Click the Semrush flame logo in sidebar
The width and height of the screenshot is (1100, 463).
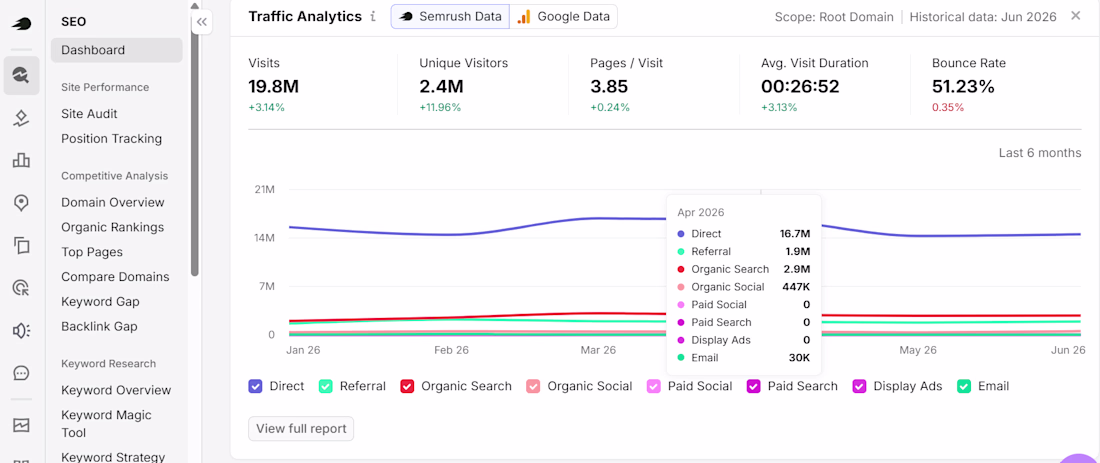(x=21, y=23)
